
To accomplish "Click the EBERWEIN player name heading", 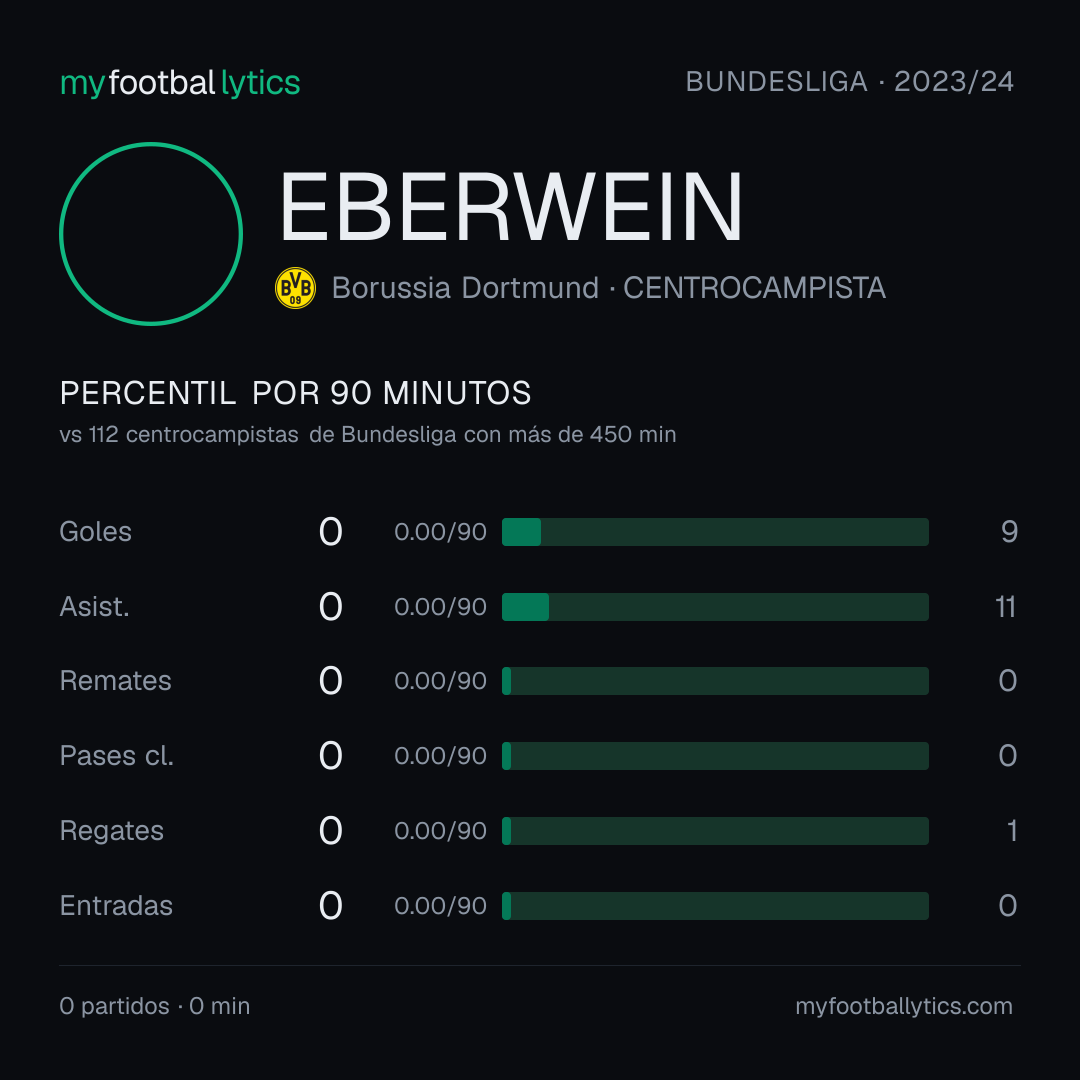I will 511,207.
